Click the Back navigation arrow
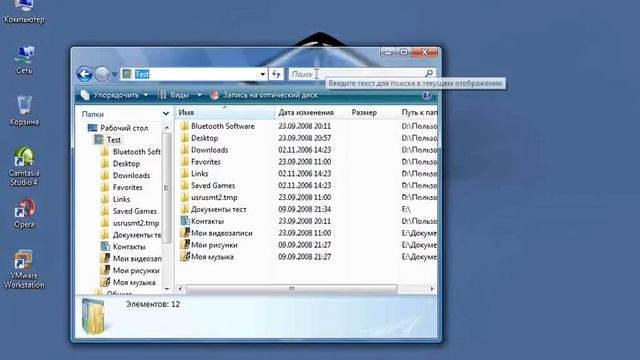The height and width of the screenshot is (360, 640). click(x=84, y=74)
